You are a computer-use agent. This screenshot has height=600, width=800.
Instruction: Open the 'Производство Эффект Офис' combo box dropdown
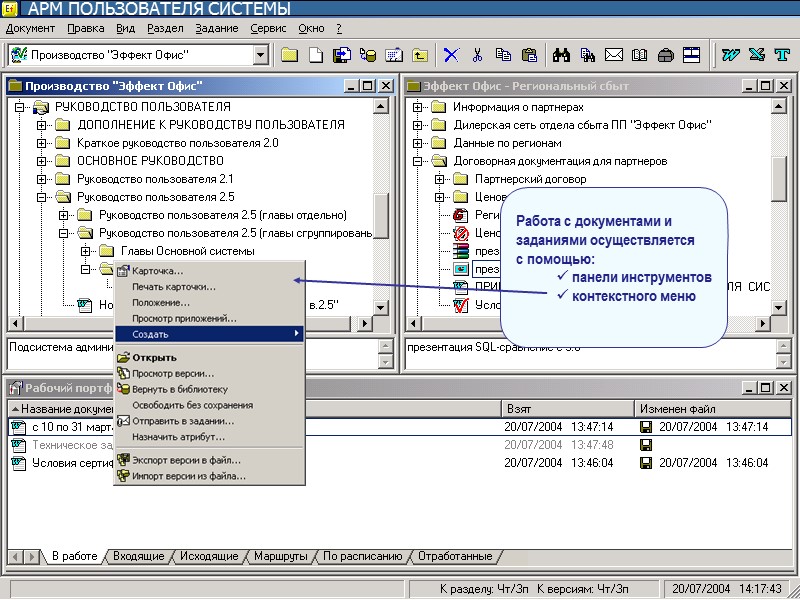[x=261, y=55]
